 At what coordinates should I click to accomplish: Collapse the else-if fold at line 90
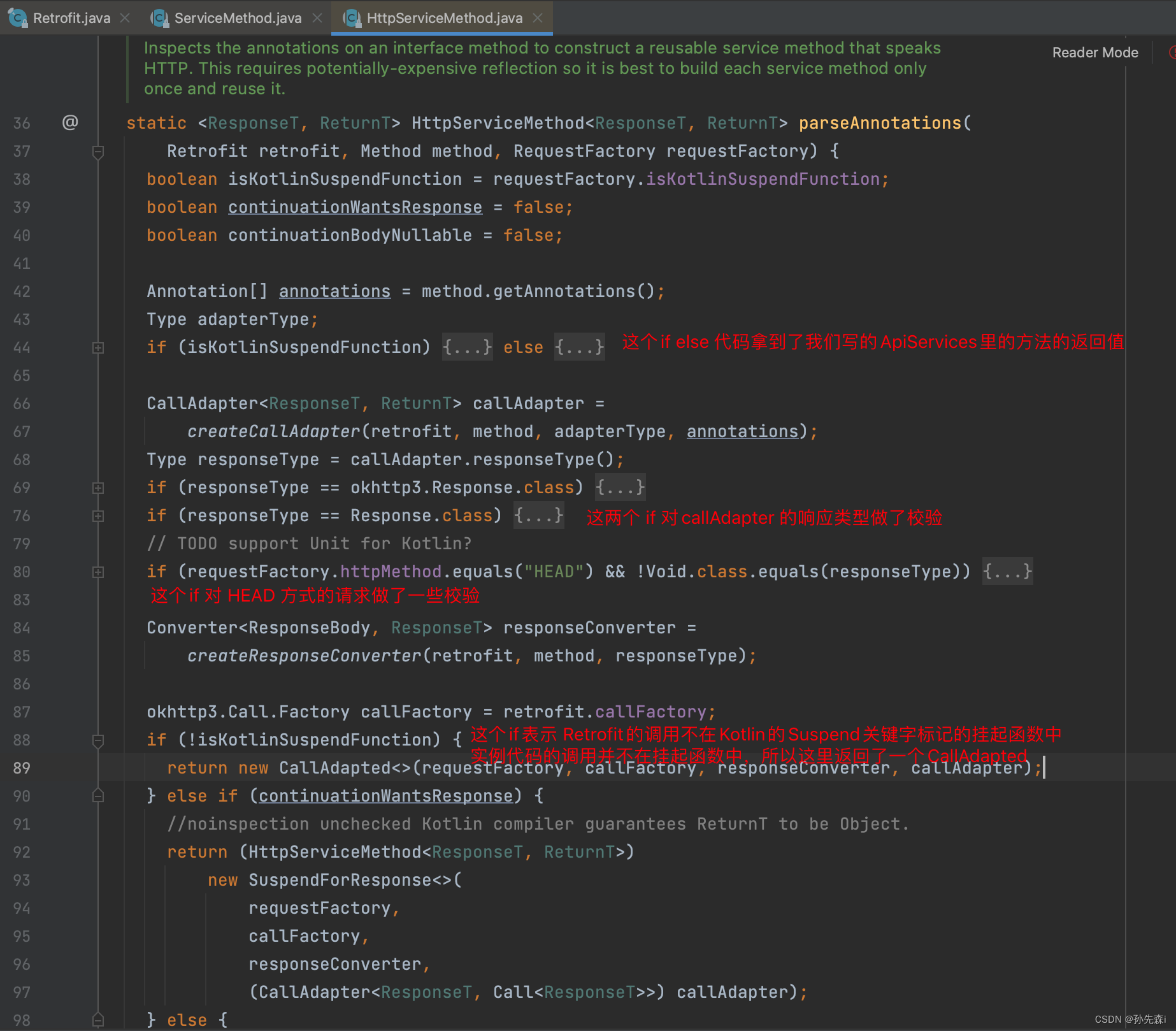(x=98, y=795)
